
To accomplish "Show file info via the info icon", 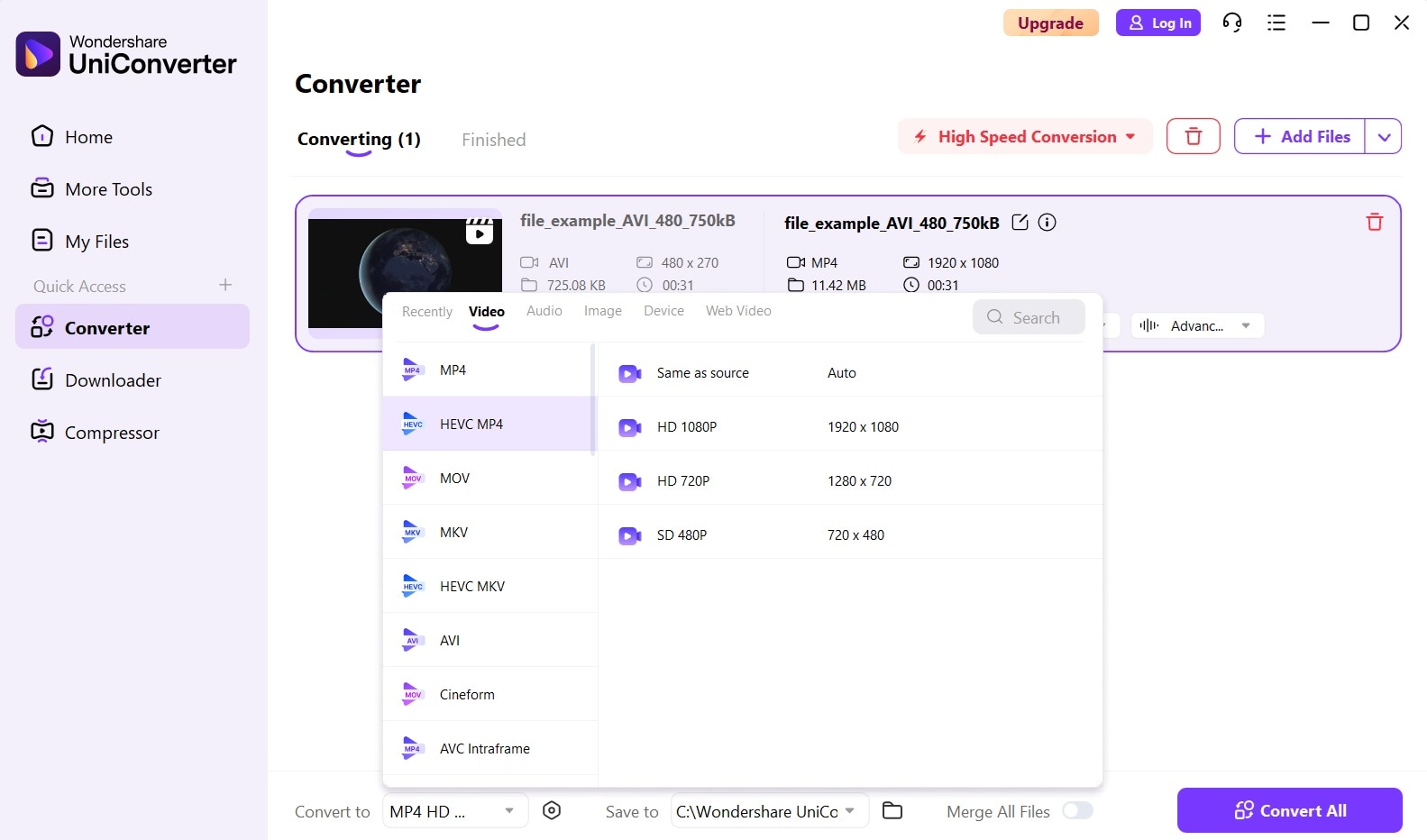I will click(x=1047, y=223).
